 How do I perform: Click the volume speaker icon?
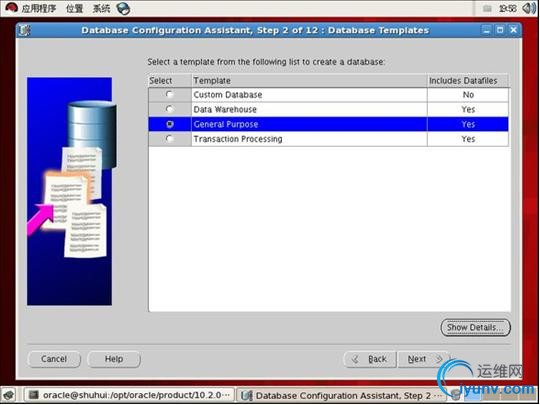[x=529, y=8]
